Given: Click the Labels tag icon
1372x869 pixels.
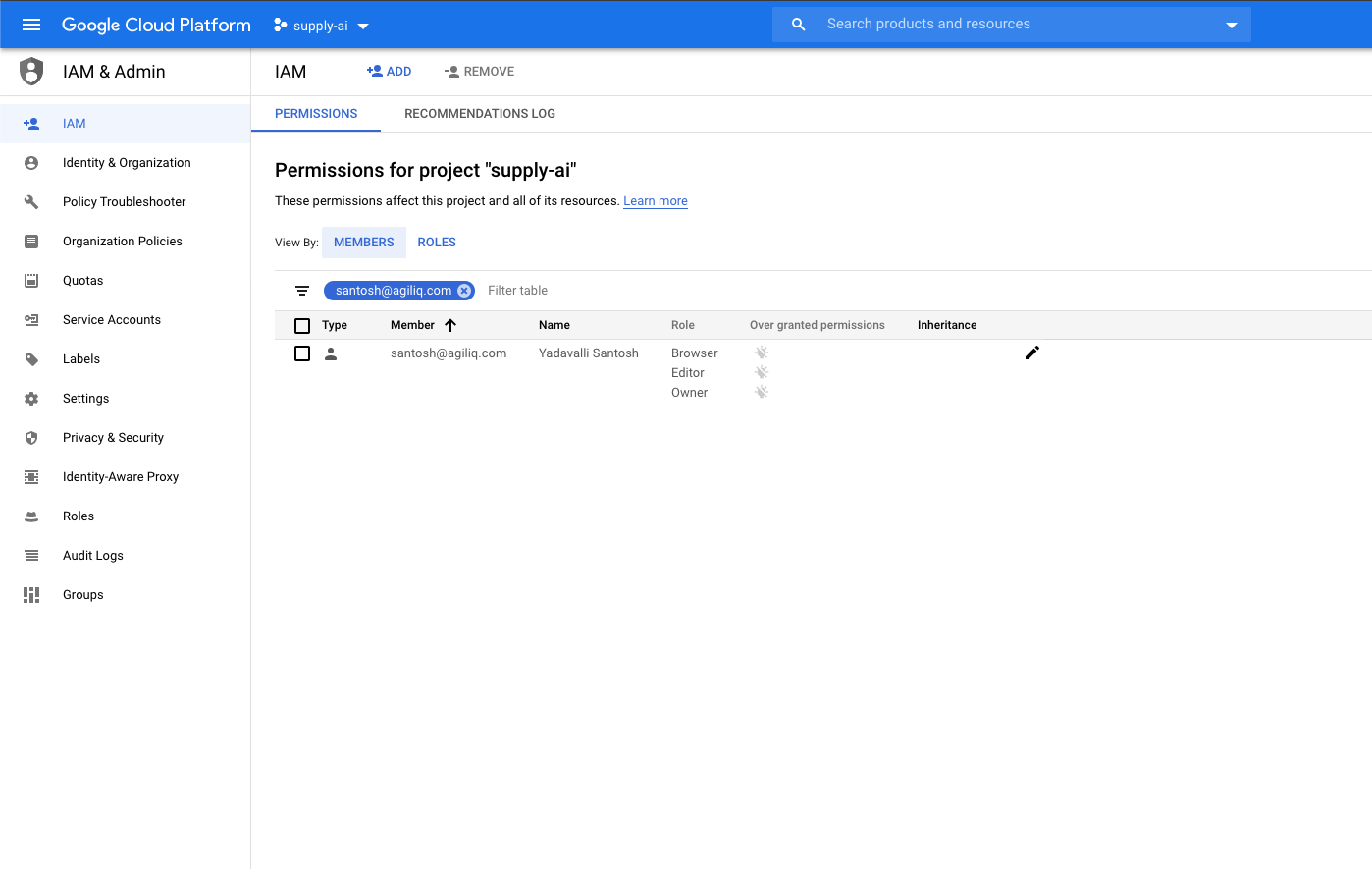Looking at the screenshot, I should (31, 359).
